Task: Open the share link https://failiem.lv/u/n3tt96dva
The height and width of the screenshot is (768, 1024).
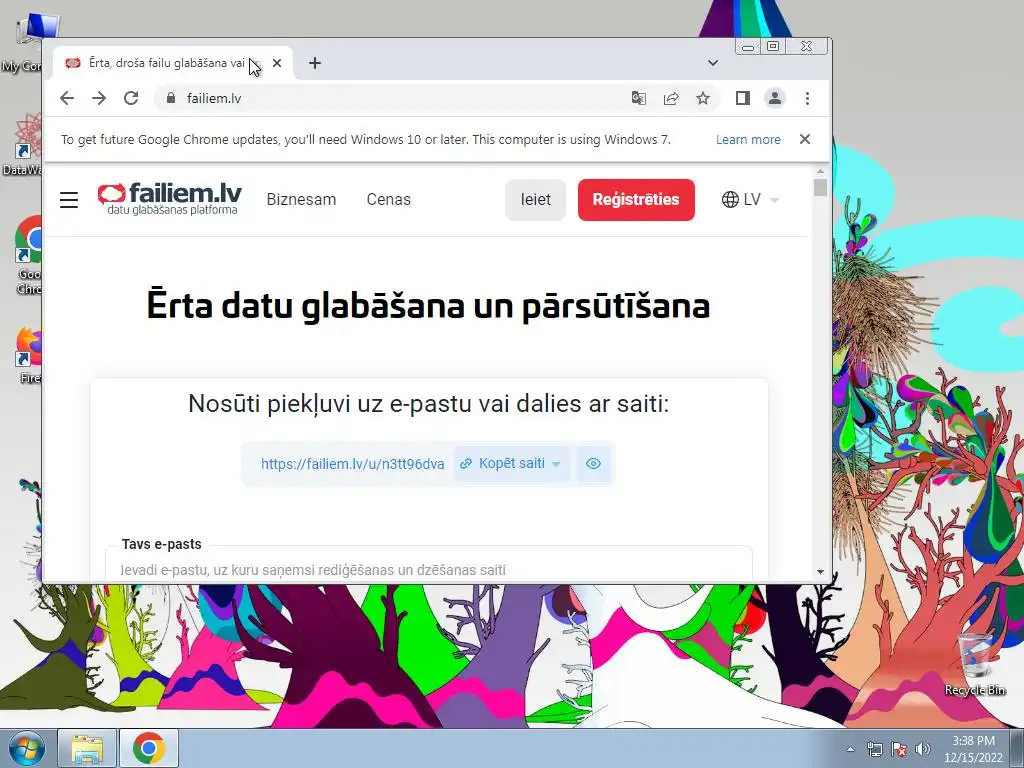Action: click(353, 464)
